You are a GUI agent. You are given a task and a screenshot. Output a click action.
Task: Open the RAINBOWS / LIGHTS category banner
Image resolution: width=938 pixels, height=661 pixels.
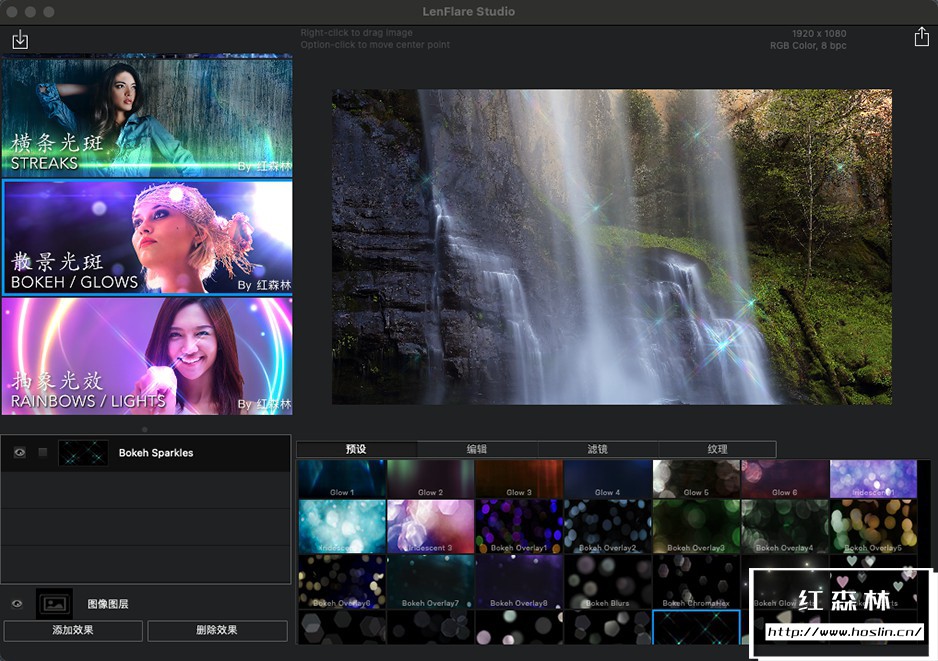click(147, 355)
